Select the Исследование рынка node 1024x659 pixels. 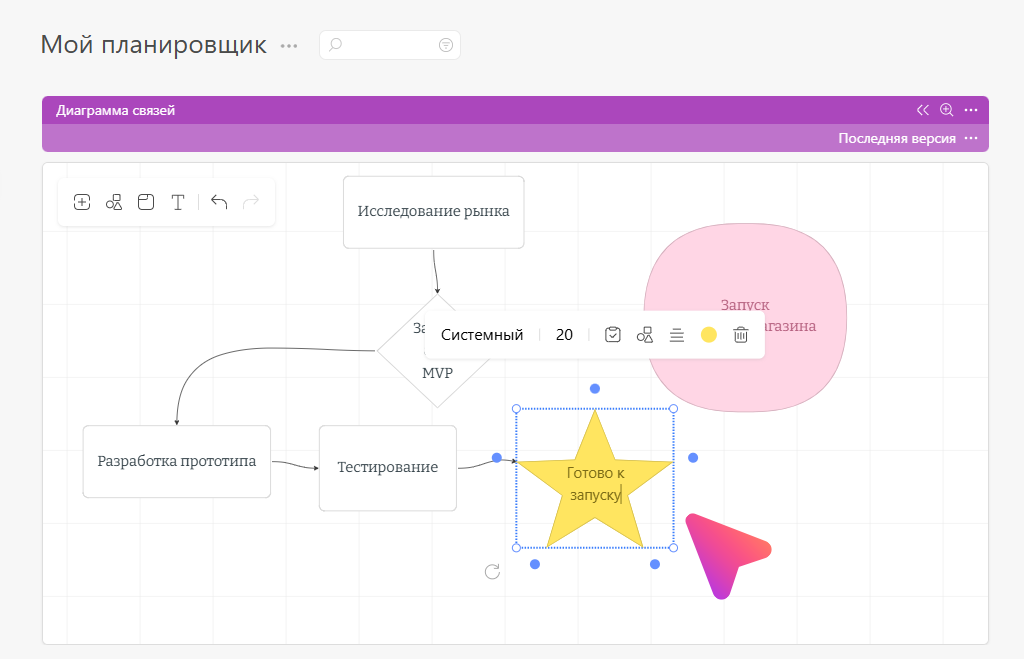coord(434,212)
